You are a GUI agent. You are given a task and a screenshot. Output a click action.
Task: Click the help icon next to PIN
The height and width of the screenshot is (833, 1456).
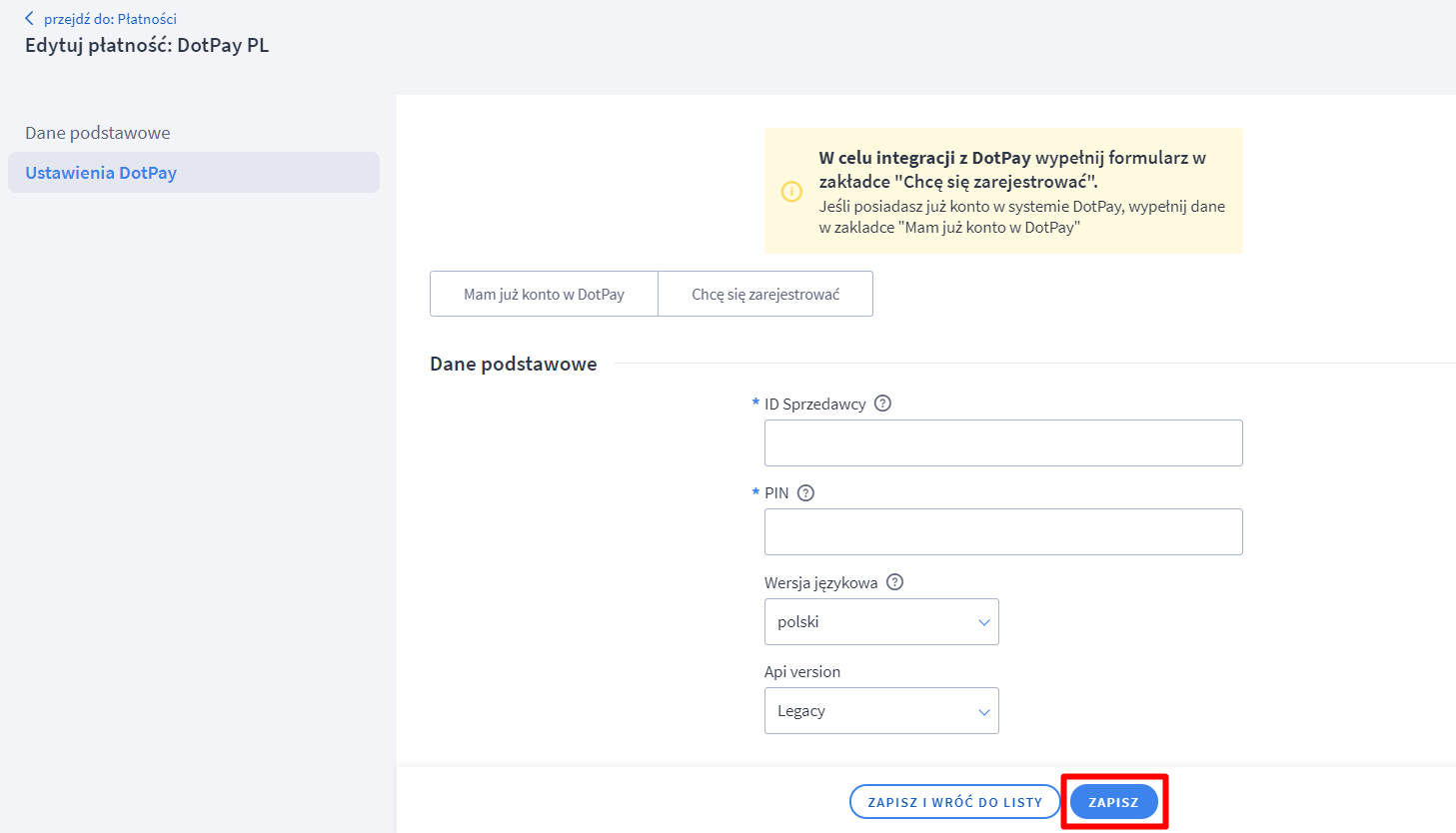coord(805,492)
